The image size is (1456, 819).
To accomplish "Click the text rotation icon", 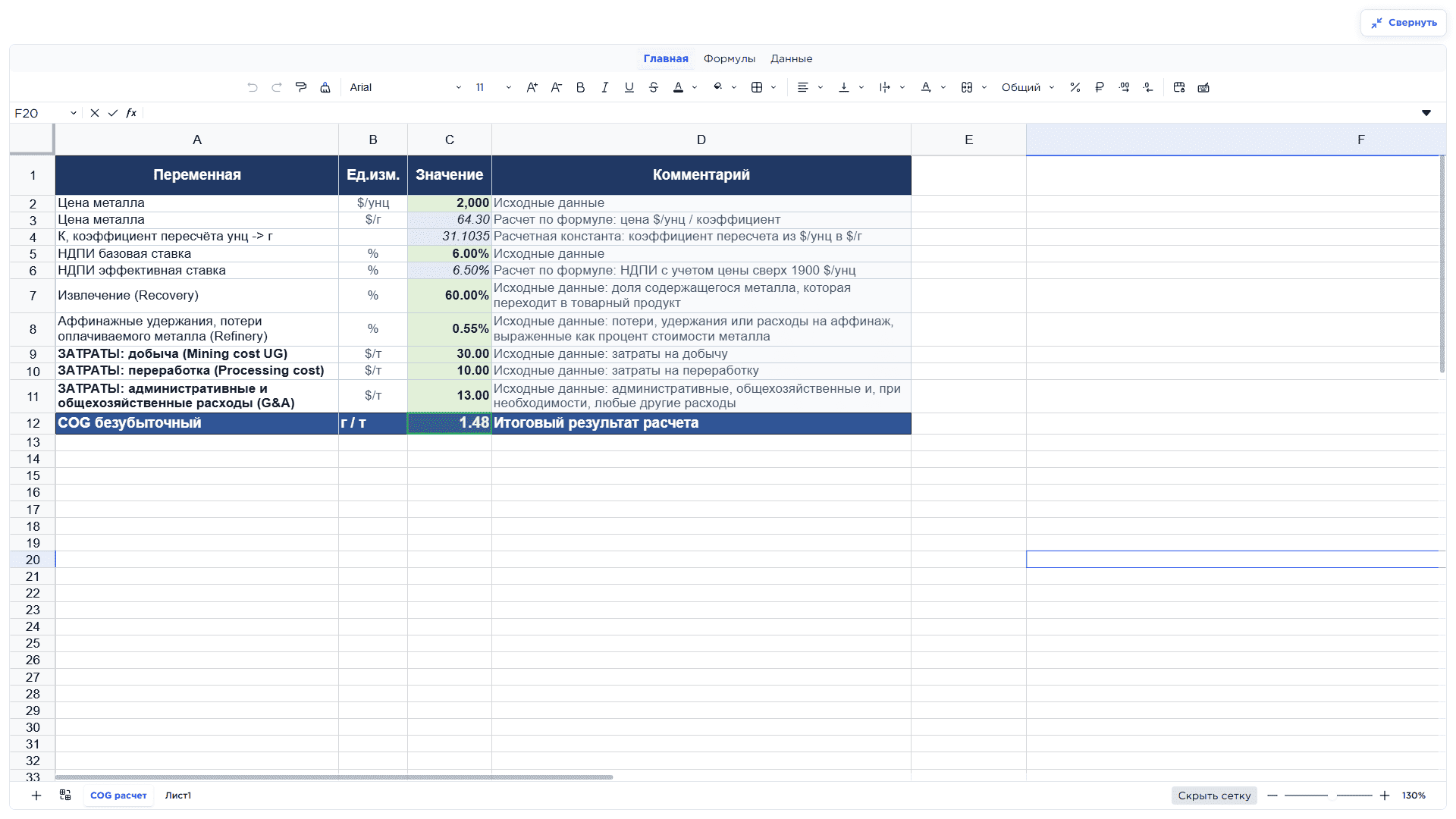I will (x=926, y=87).
